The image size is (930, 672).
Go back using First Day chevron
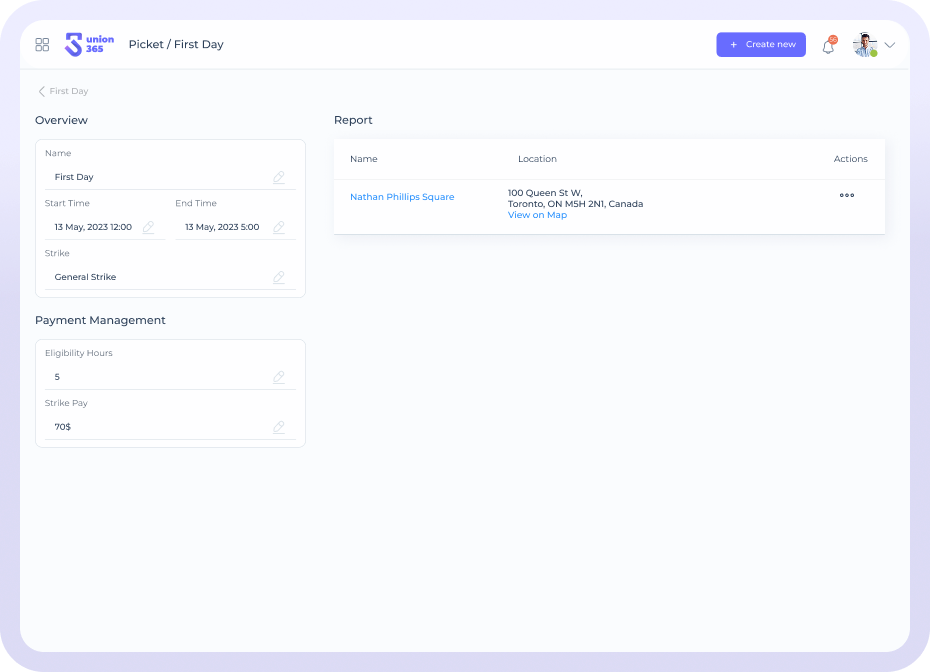pyautogui.click(x=42, y=91)
